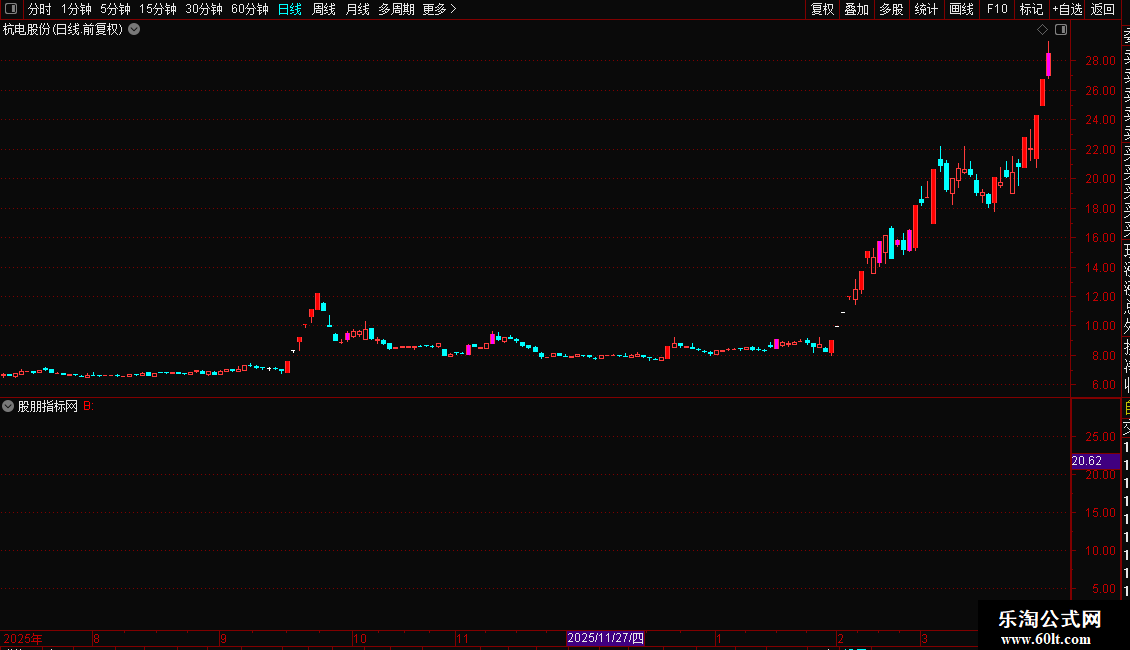Click the 12.00 price axis label
The height and width of the screenshot is (650, 1130).
coord(1100,296)
